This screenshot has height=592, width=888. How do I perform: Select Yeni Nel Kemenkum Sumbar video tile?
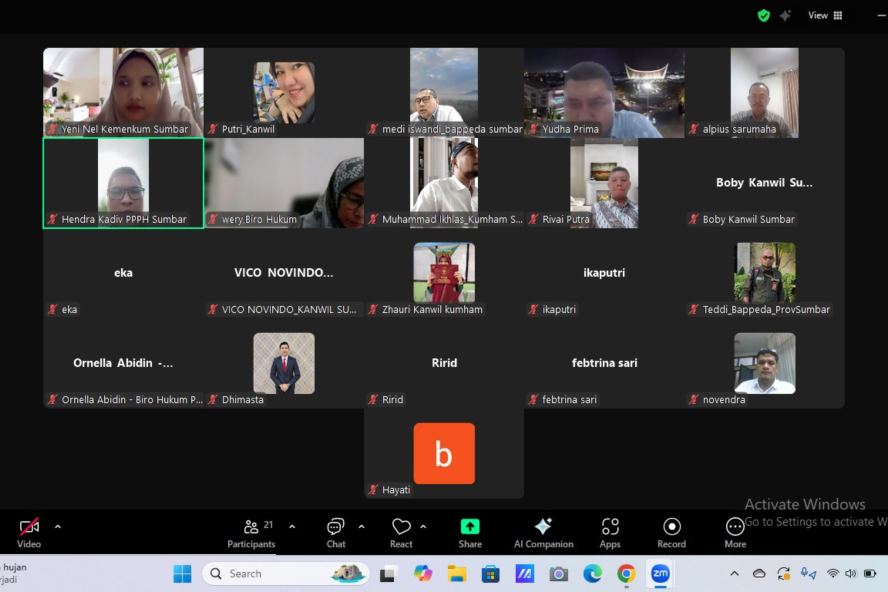tap(123, 92)
